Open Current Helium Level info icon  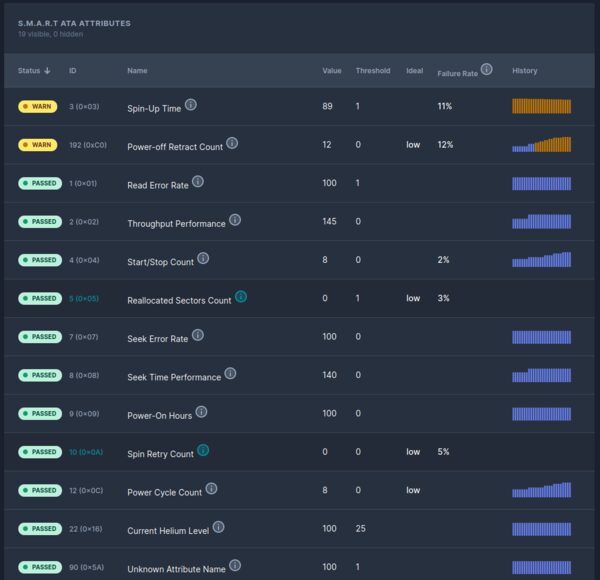coord(219,527)
